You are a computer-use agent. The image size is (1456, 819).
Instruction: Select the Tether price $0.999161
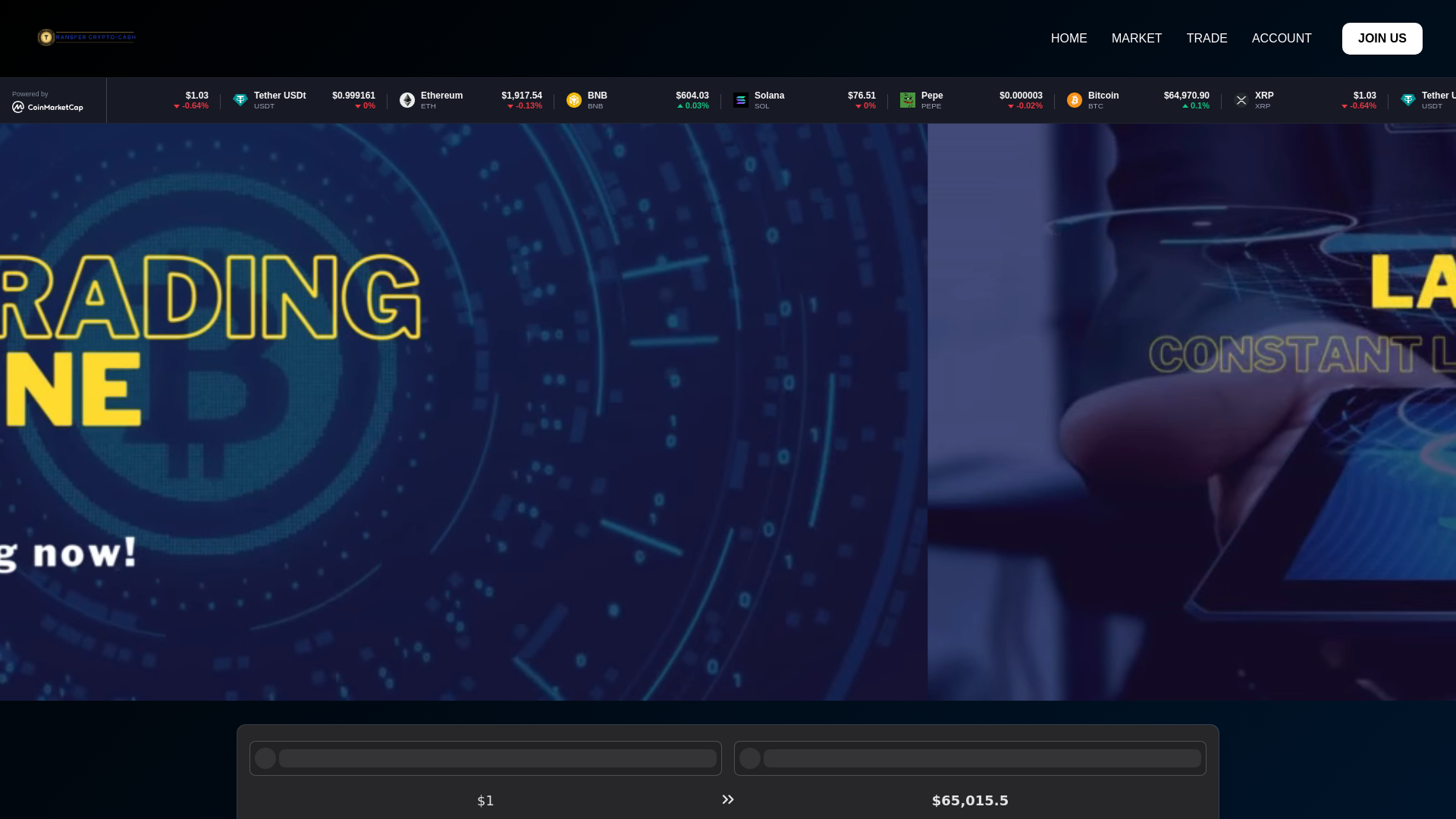click(x=353, y=96)
